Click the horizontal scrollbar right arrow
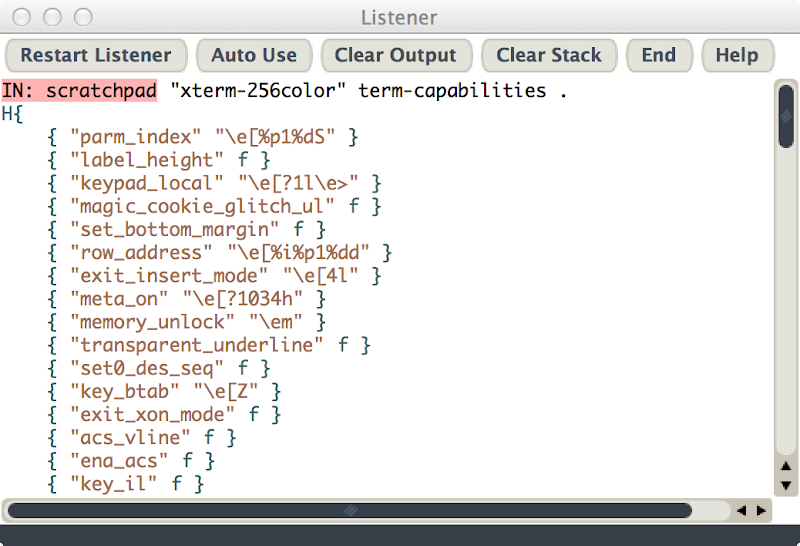The width and height of the screenshot is (800, 546). coord(761,510)
